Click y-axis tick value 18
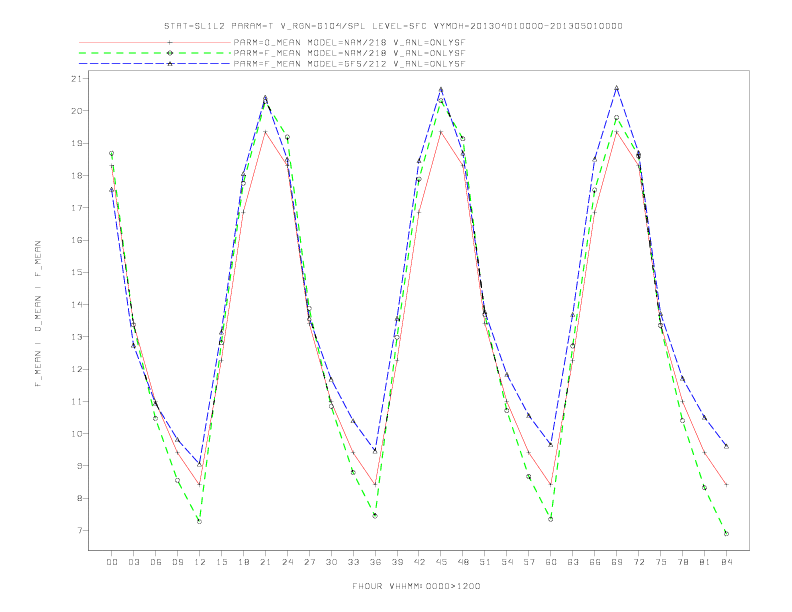The image size is (792, 612). [x=76, y=175]
